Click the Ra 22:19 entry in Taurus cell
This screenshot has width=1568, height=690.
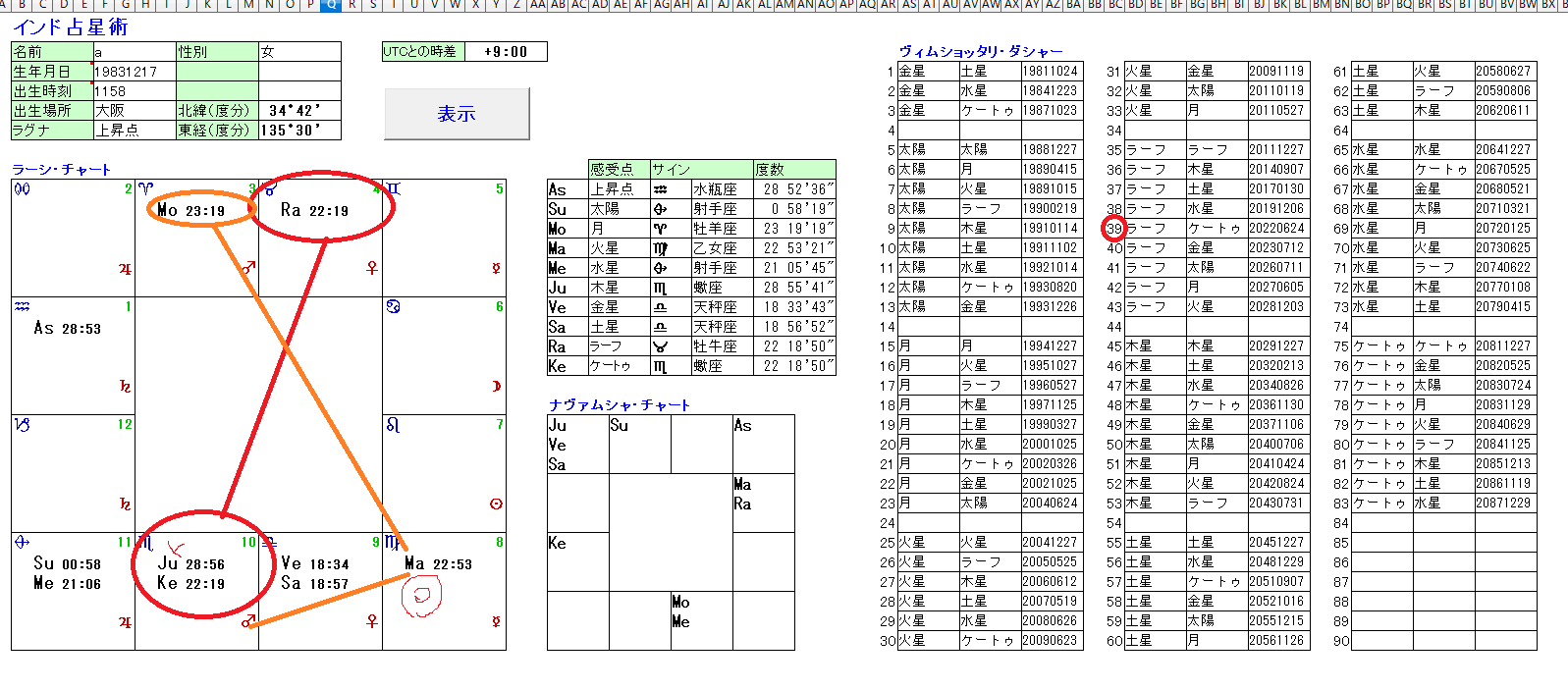[314, 210]
